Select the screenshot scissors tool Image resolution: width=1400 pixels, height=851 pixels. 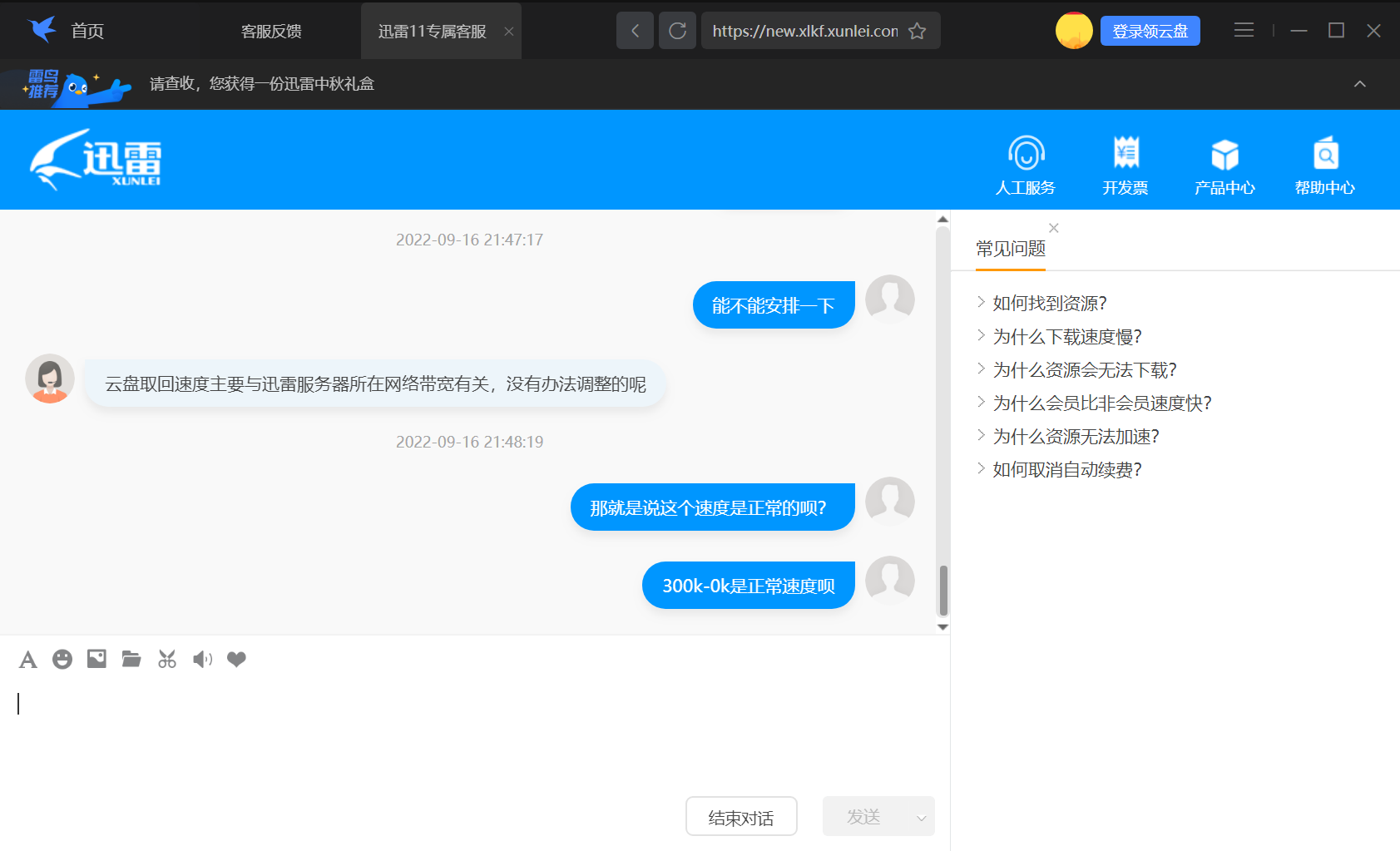[166, 659]
